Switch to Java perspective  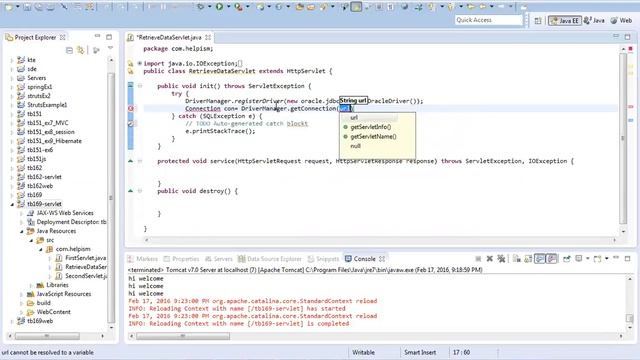tap(594, 20)
